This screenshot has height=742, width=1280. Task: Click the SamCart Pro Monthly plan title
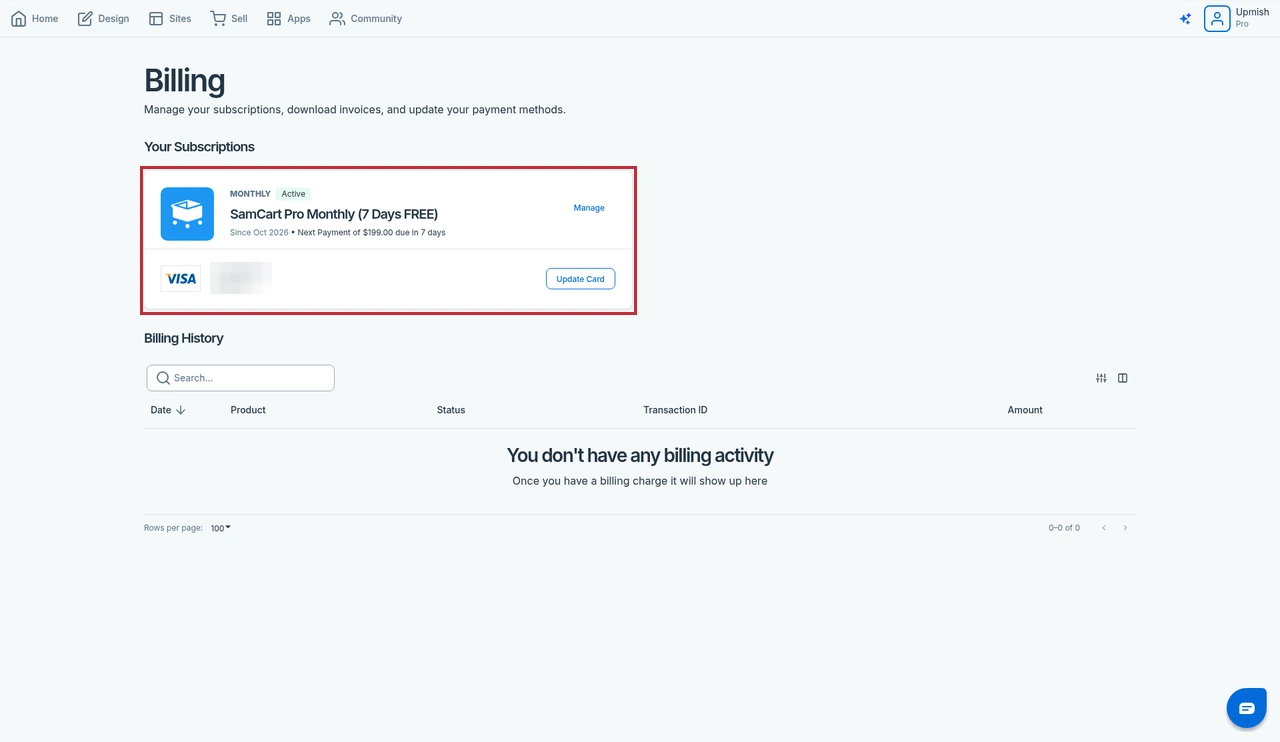pyautogui.click(x=334, y=214)
